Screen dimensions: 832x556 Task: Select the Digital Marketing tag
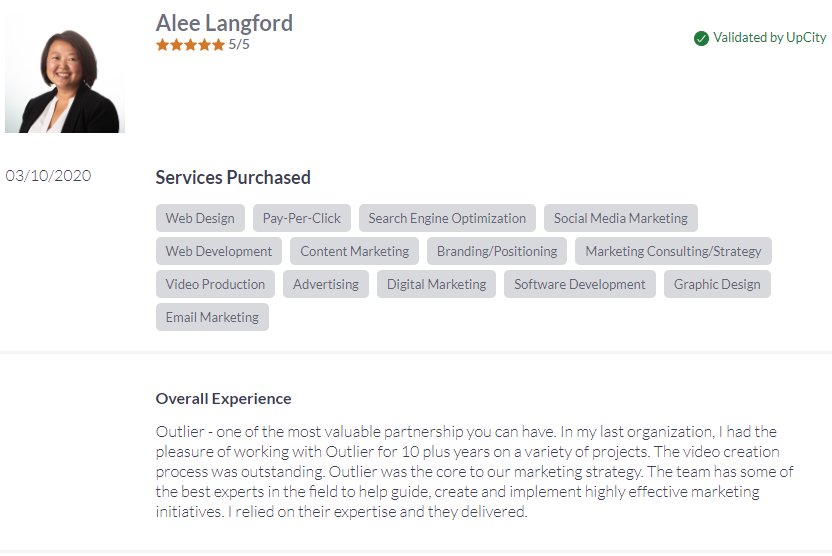(436, 284)
